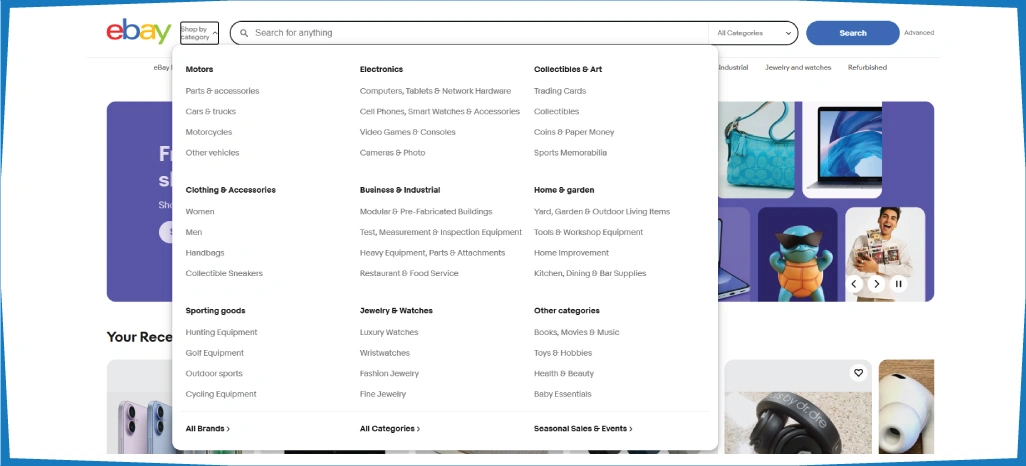
Task: Select Cell Phones, Smart Watches & Accessories
Action: 439,111
